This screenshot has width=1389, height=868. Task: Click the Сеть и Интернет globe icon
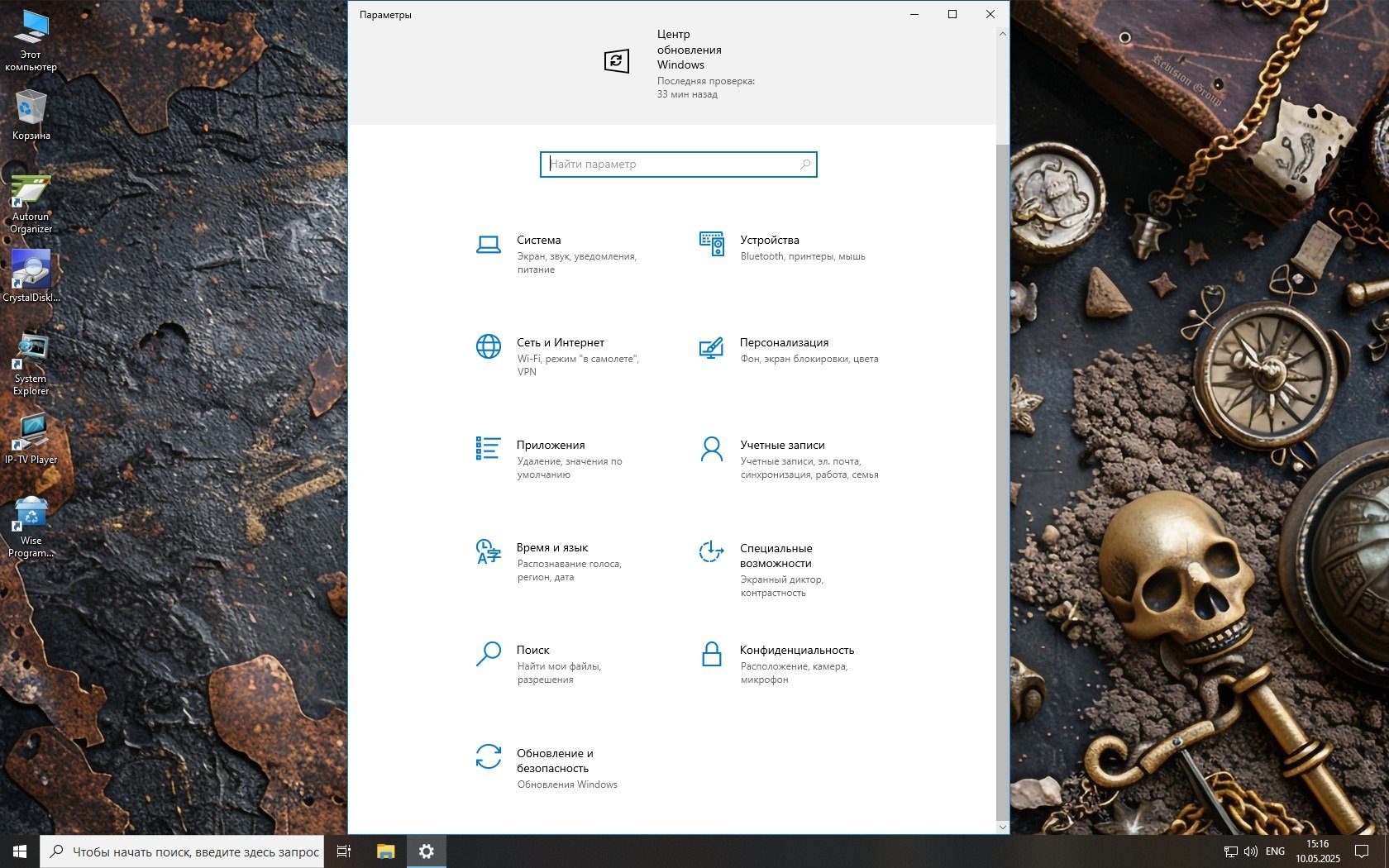coord(488,346)
